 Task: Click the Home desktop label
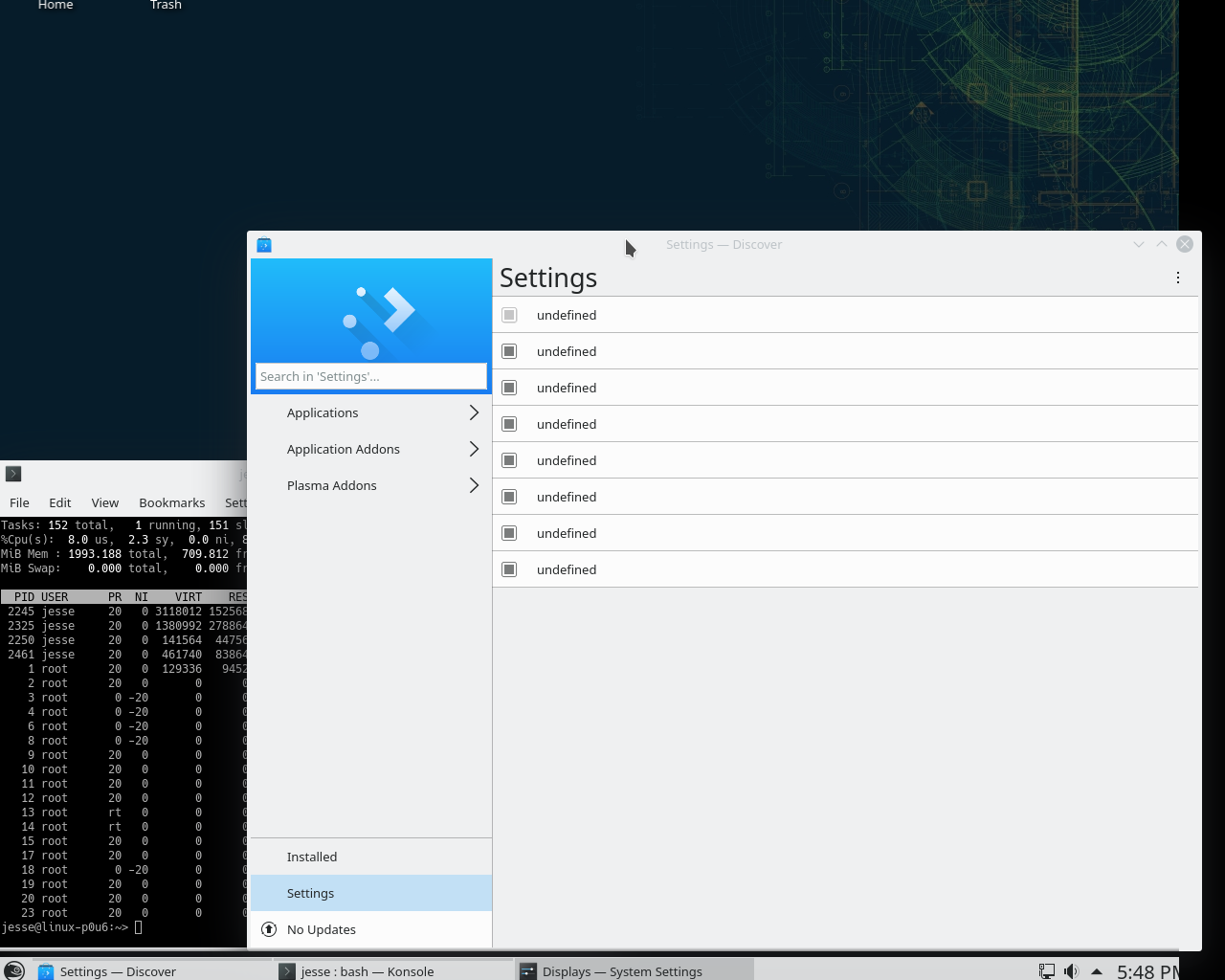point(56,5)
